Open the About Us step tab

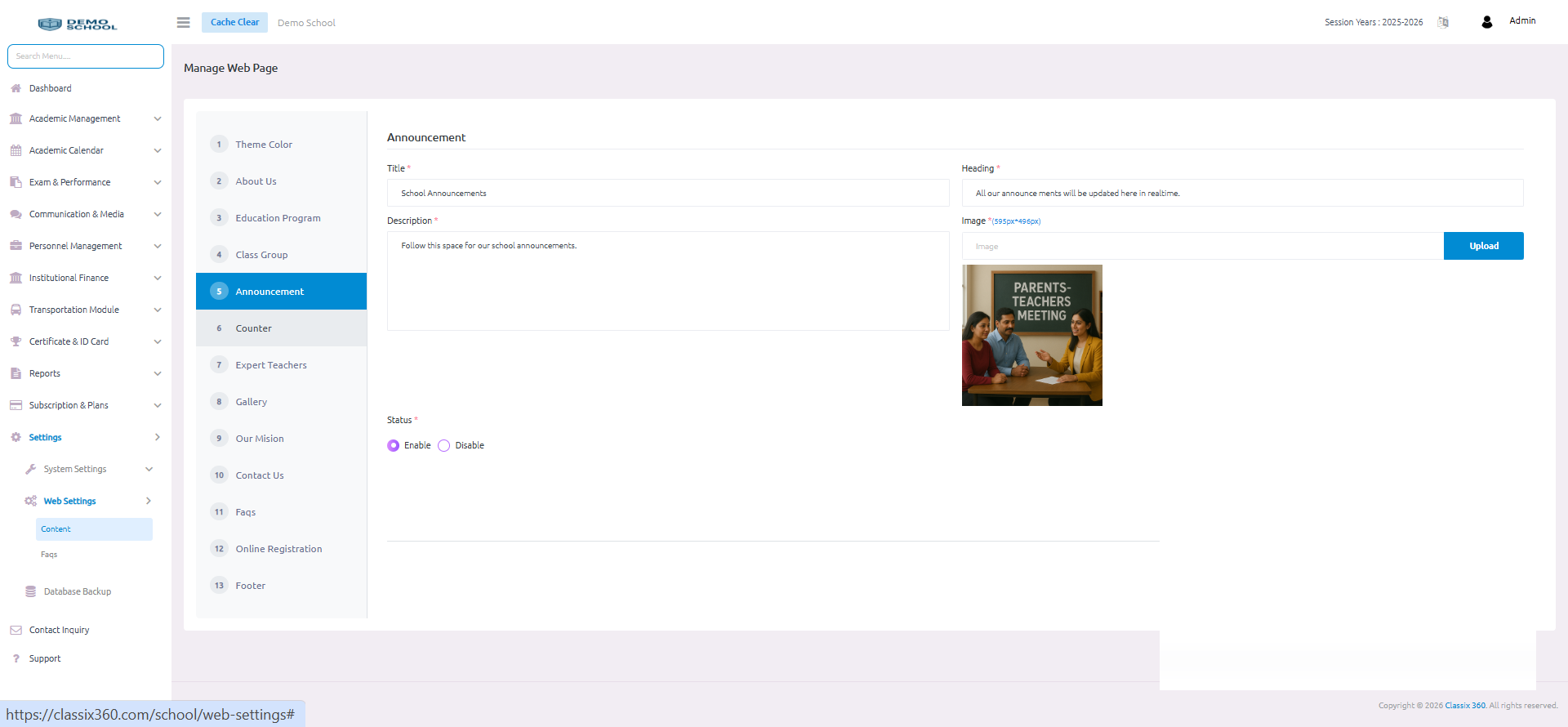(x=281, y=181)
